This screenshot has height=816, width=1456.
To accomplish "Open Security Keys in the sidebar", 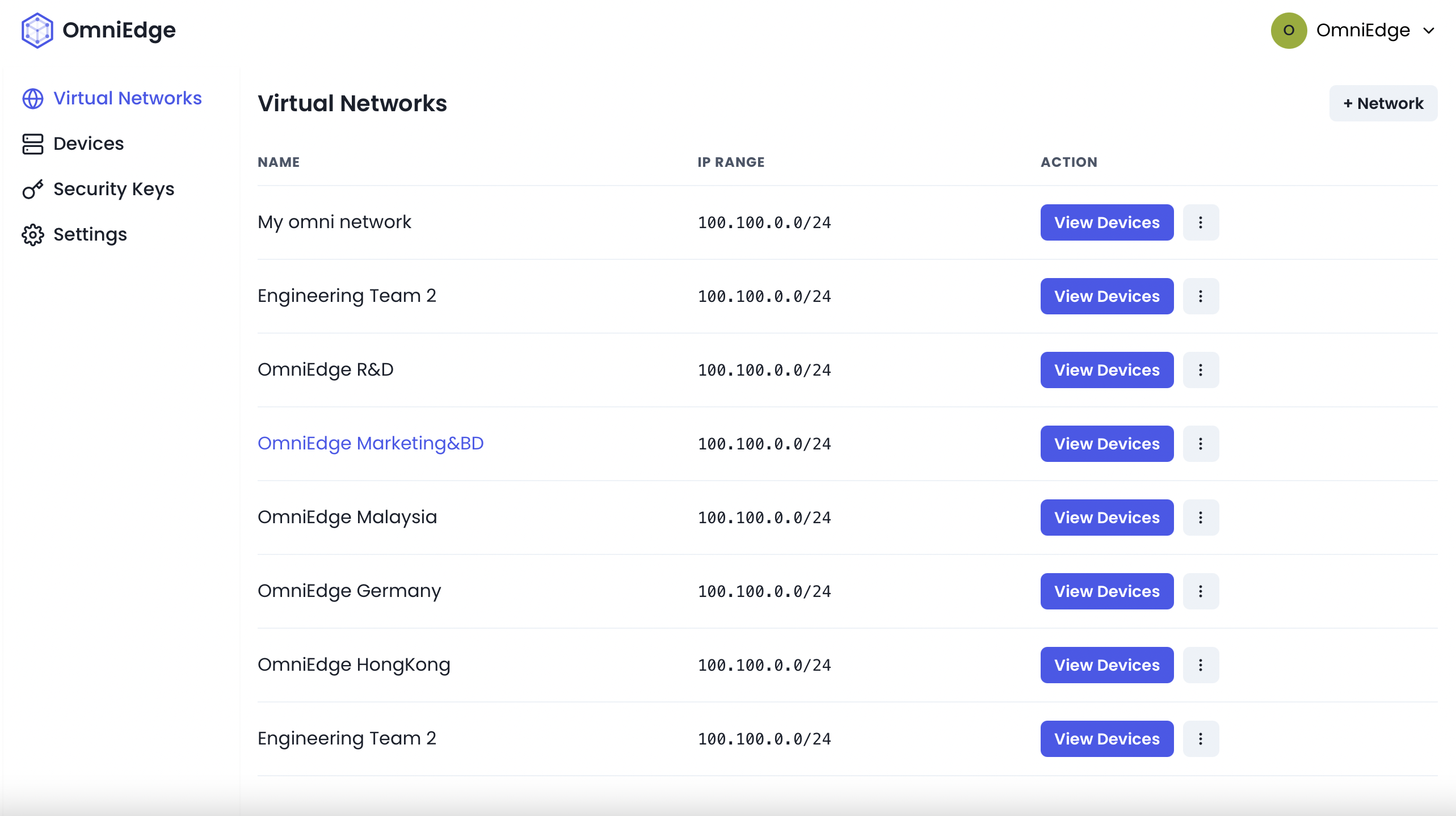I will pos(113,189).
